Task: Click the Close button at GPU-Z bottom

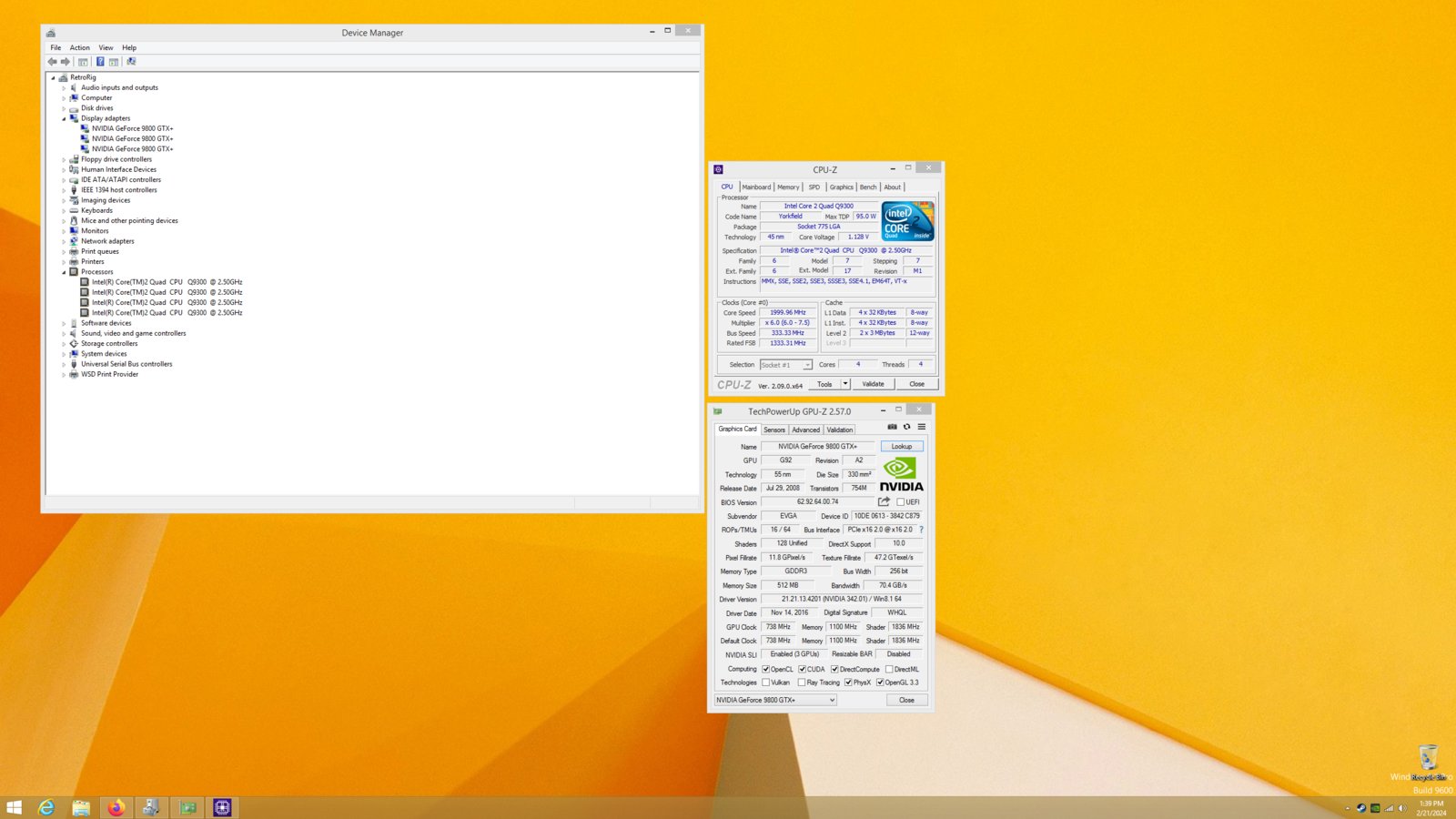Action: (906, 700)
